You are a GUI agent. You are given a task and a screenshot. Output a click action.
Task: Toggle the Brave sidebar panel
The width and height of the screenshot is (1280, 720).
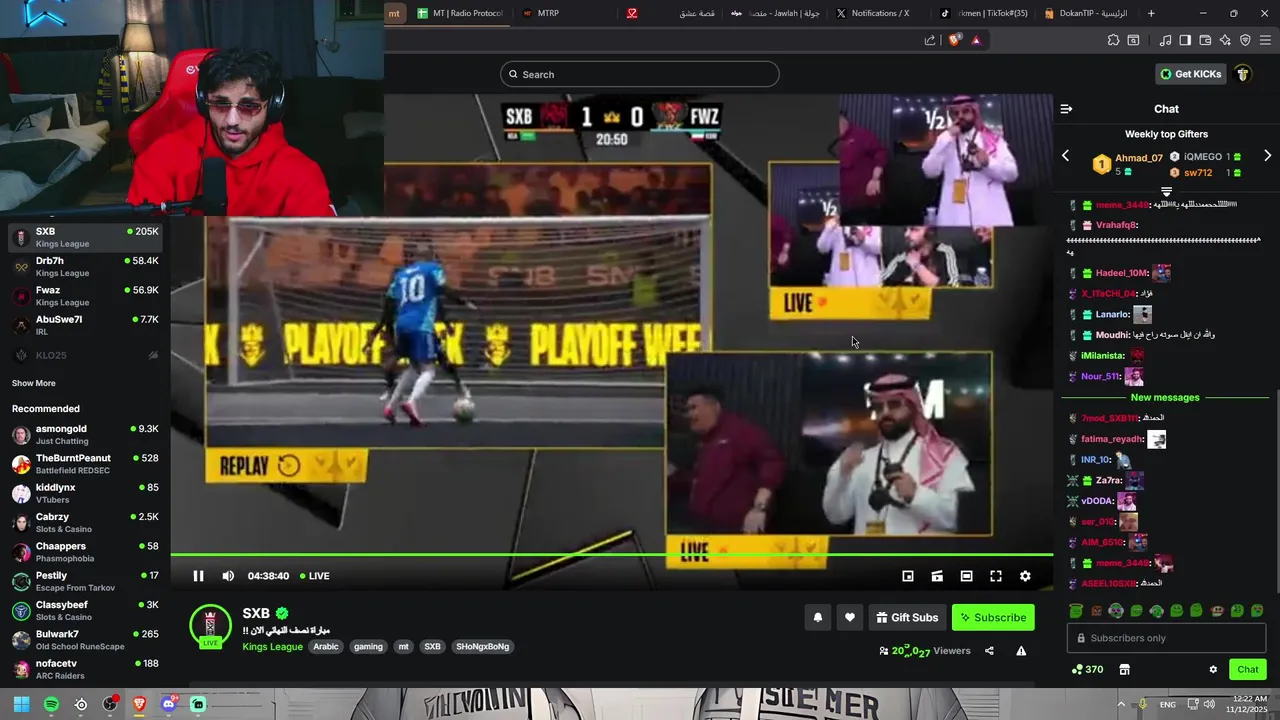(1185, 40)
